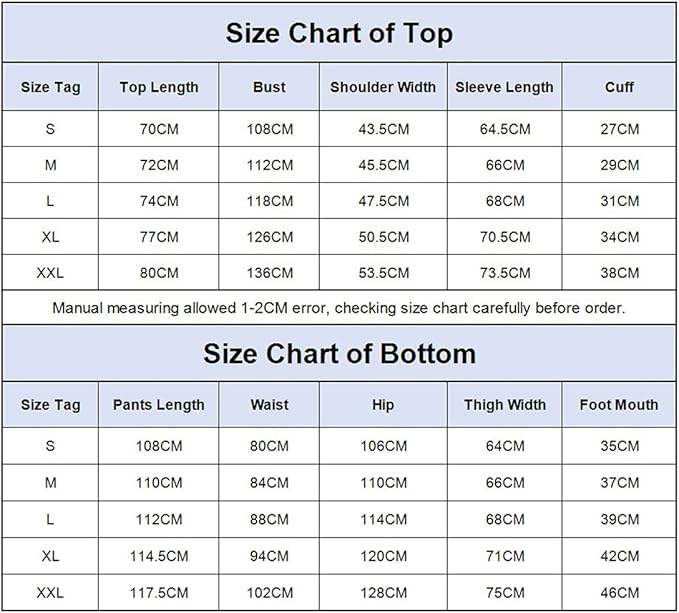Image resolution: width=679 pixels, height=613 pixels.
Task: Click the Pants Length column header
Action: pos(159,405)
